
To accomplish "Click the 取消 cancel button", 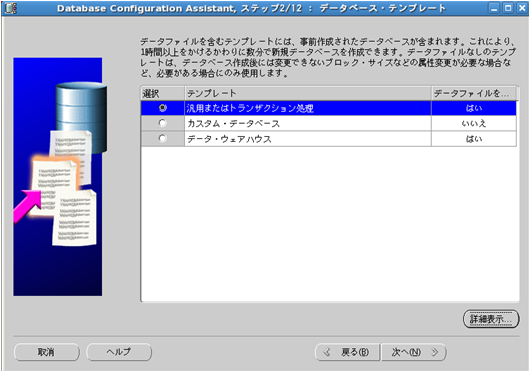I will tap(46, 352).
